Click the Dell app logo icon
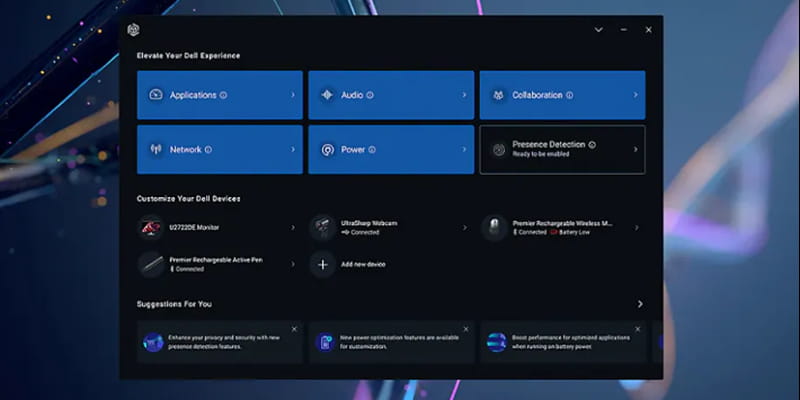This screenshot has height=400, width=800. click(x=133, y=30)
